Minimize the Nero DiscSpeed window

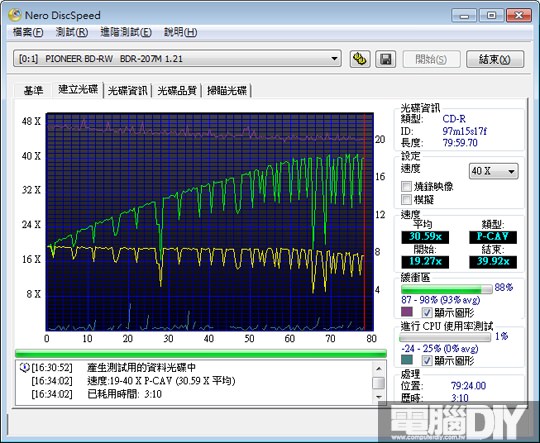tap(464, 16)
